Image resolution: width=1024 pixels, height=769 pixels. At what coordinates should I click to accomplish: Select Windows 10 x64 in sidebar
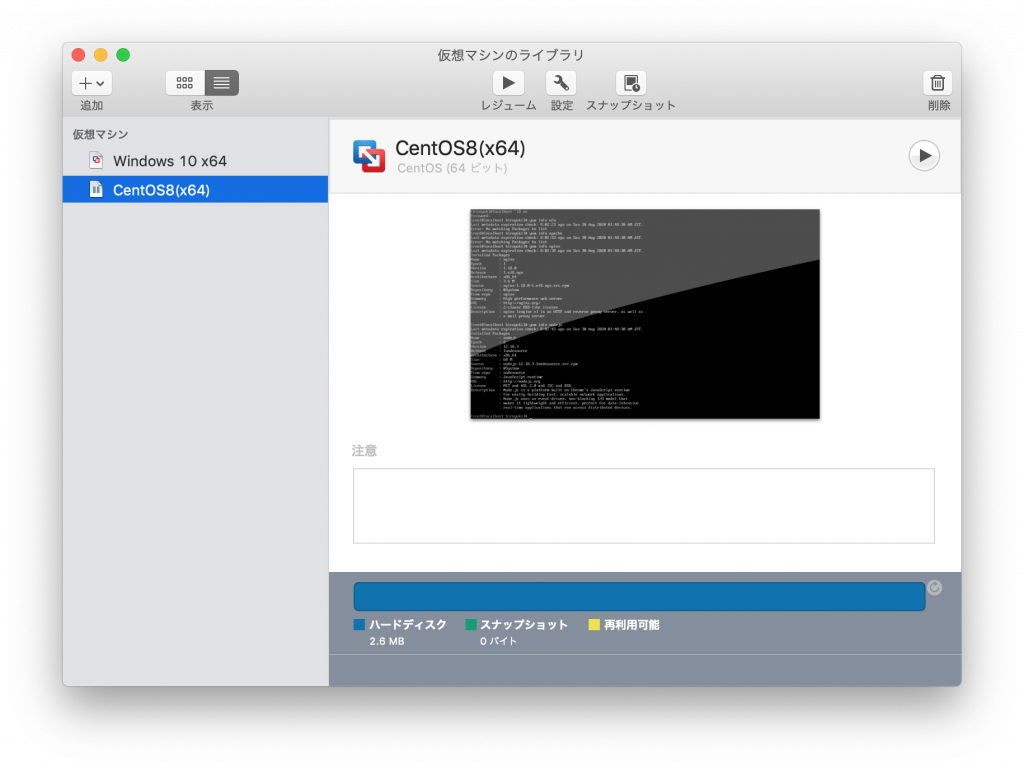click(195, 161)
